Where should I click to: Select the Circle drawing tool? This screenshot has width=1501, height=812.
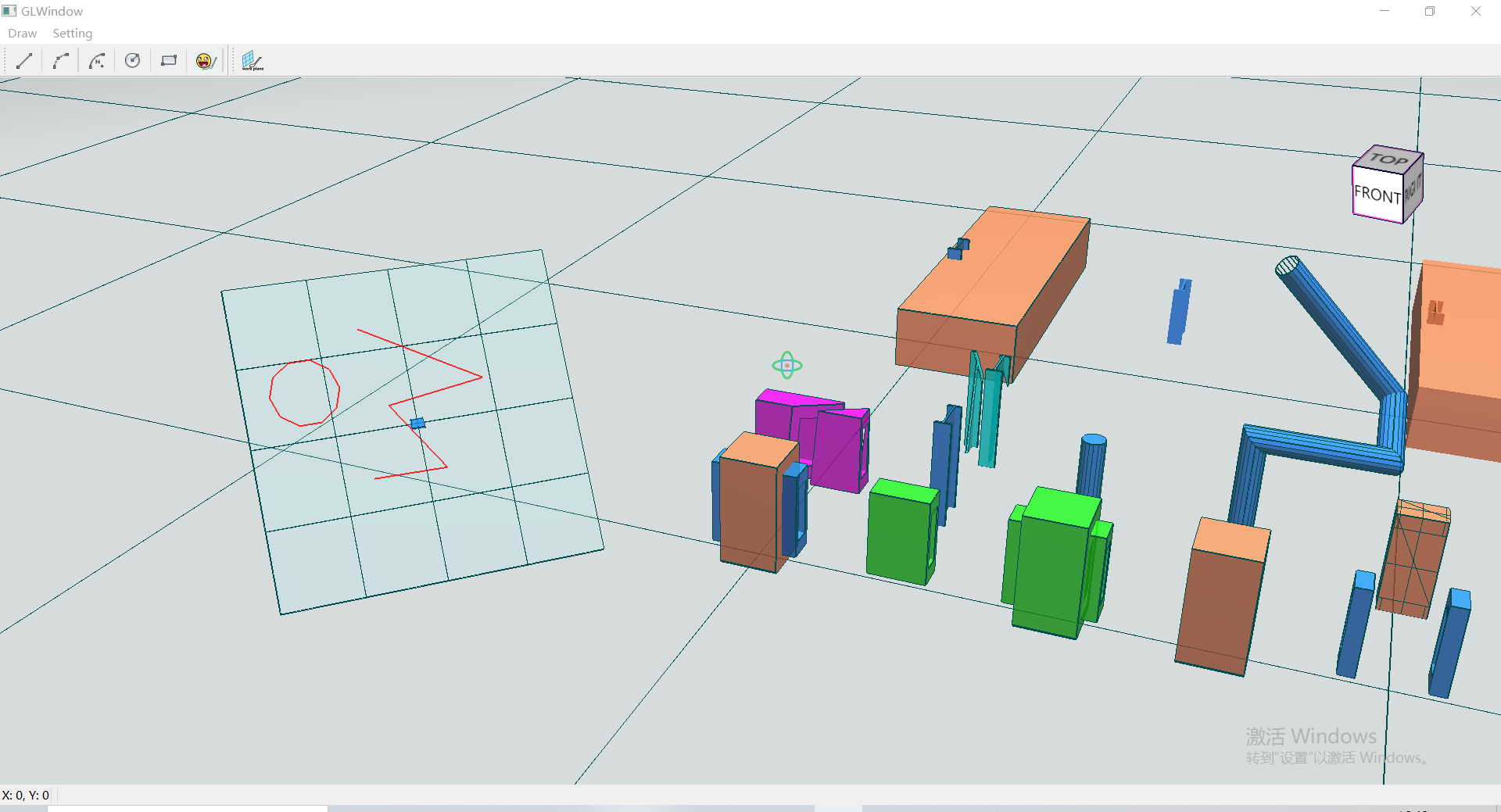tap(133, 61)
